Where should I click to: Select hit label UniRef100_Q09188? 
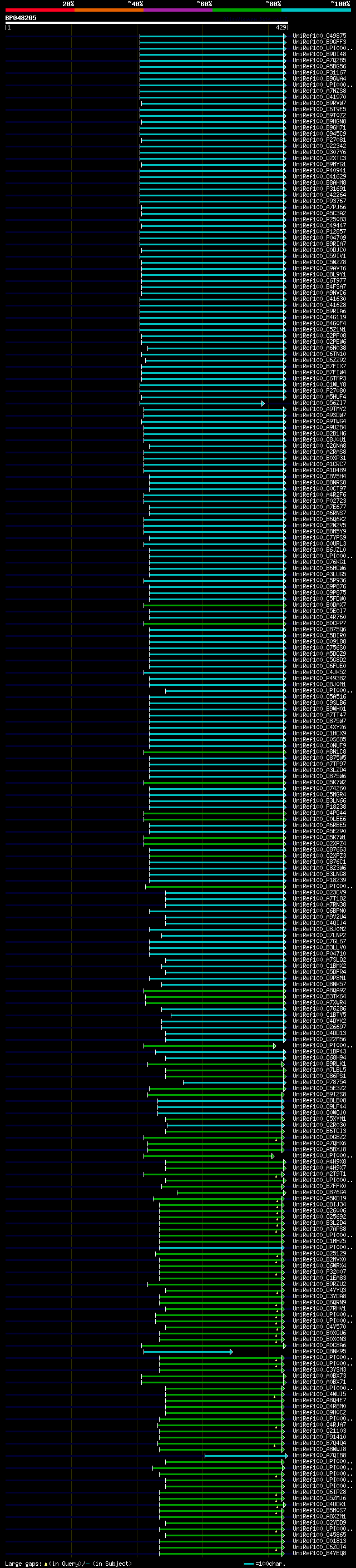[319, 641]
